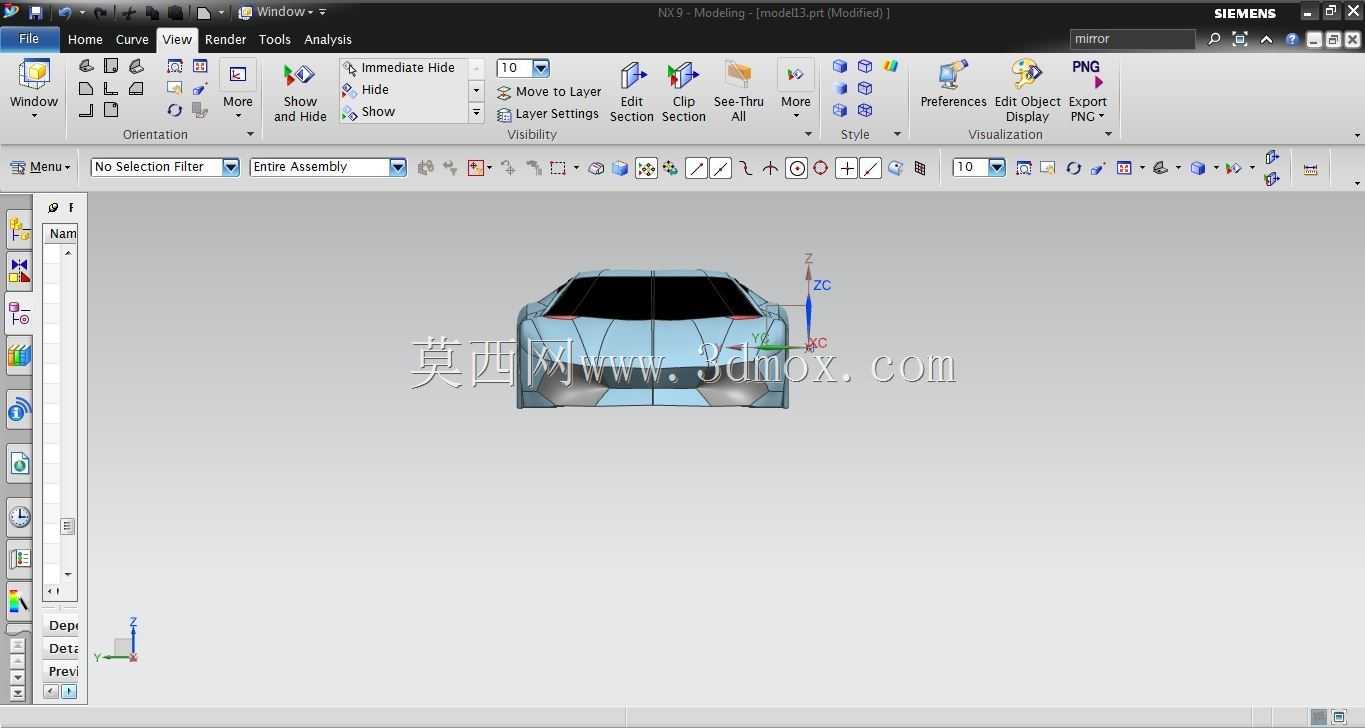Open the History clock sidebar tab

[x=19, y=516]
